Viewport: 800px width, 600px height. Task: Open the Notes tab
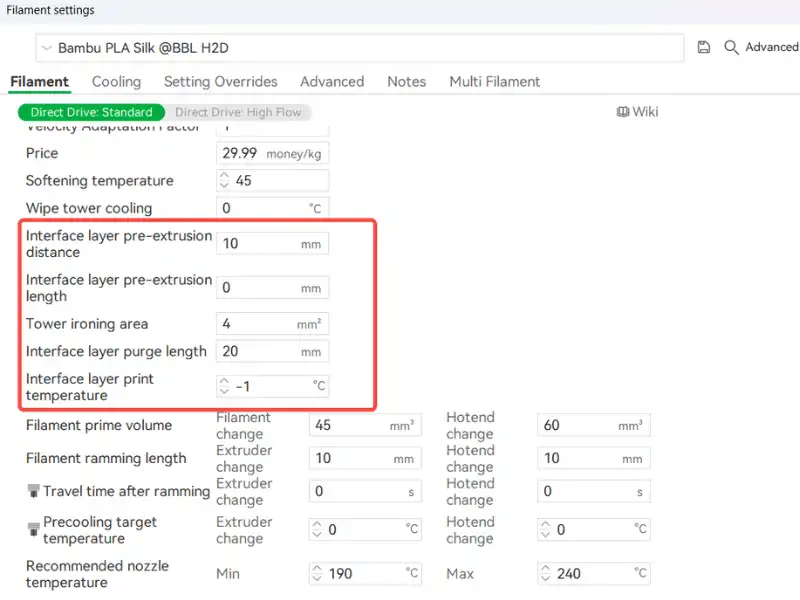406,82
